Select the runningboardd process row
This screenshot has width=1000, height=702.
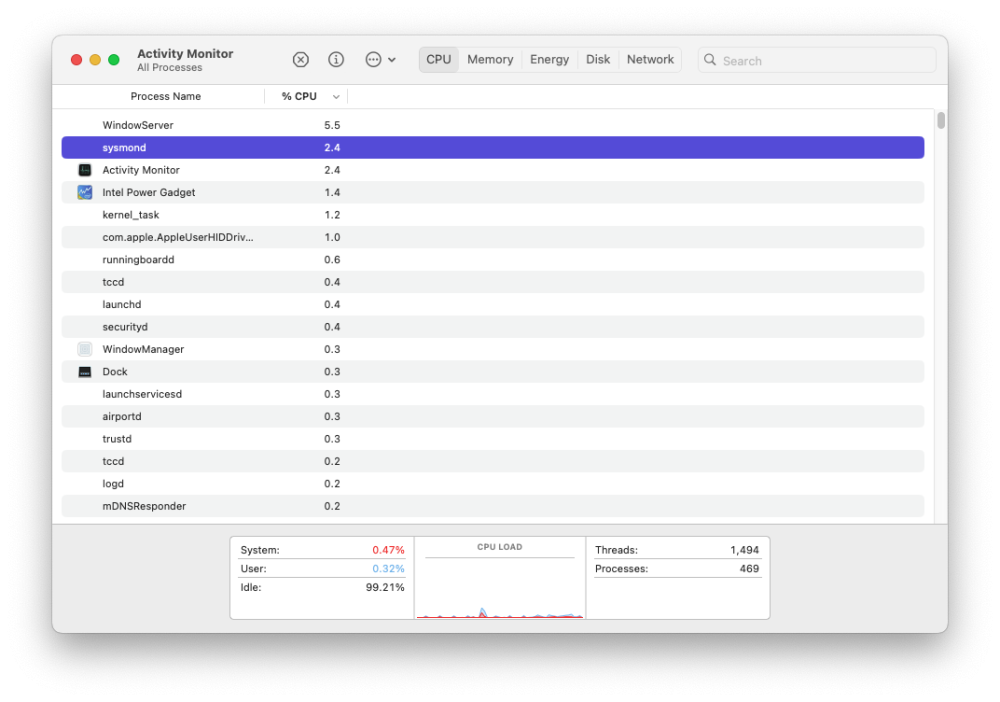(492, 260)
